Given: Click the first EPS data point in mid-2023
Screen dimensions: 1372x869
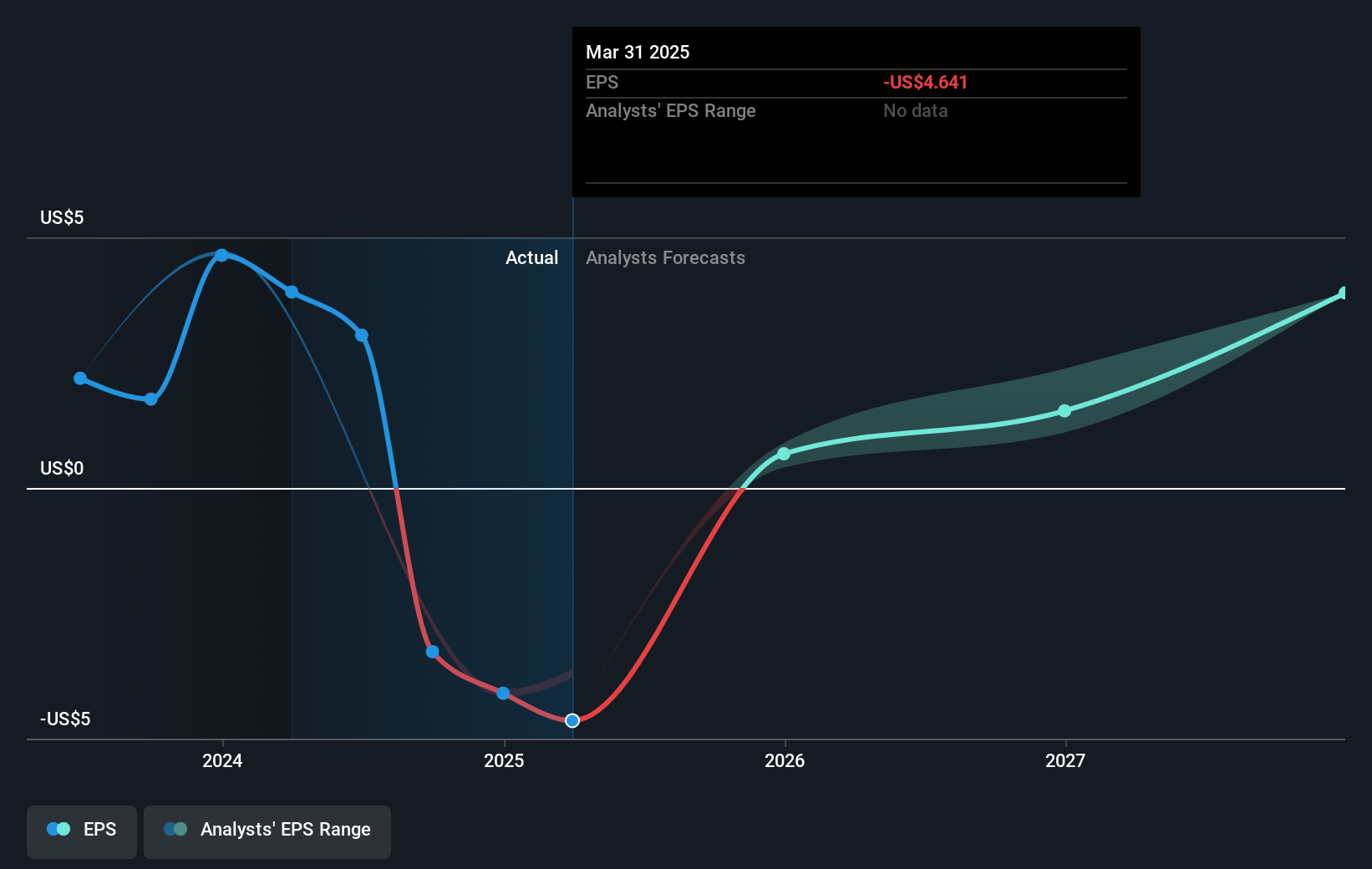Looking at the screenshot, I should point(80,379).
